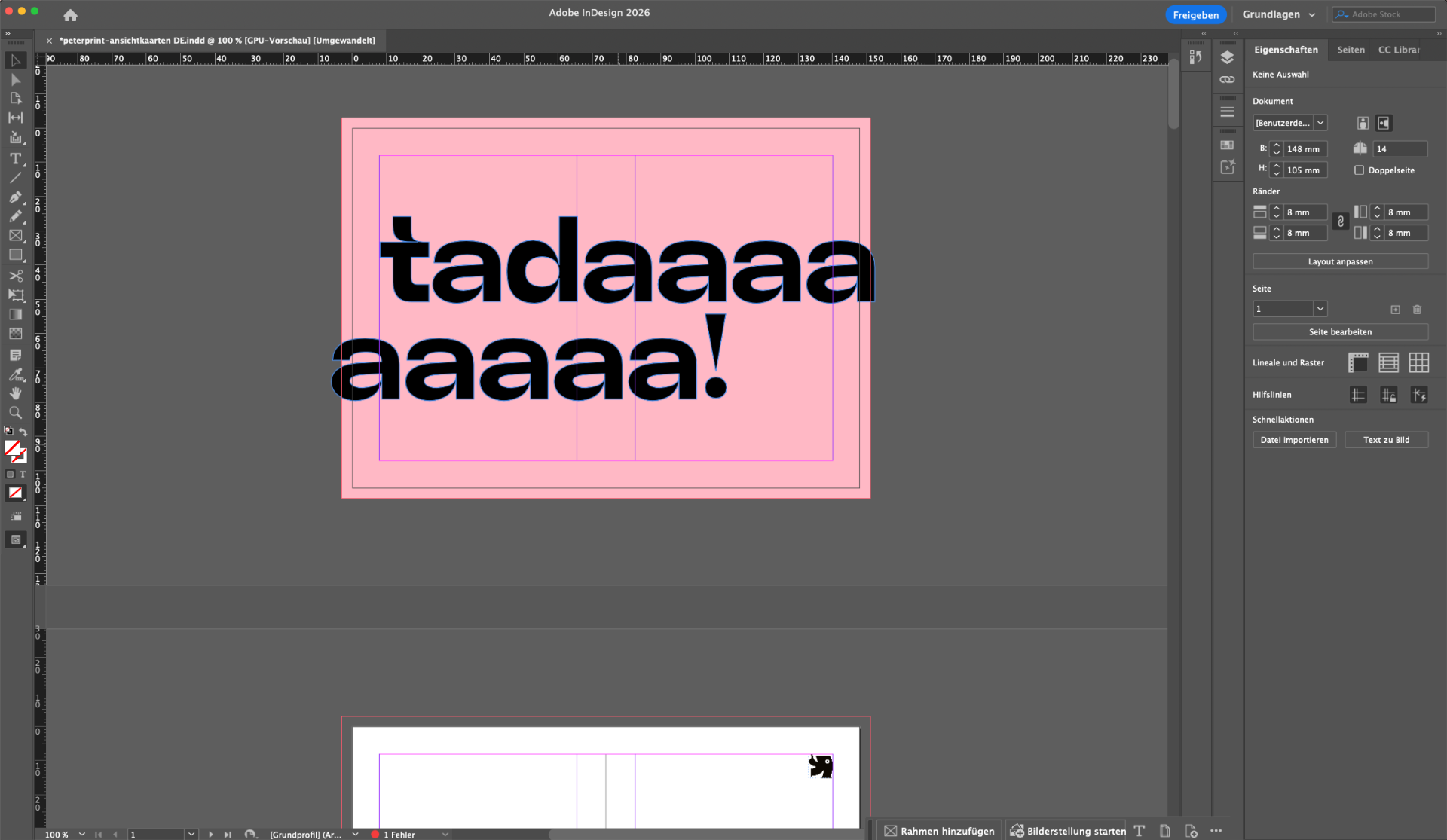
Task: Click the Layout anpassen button
Action: [1340, 261]
